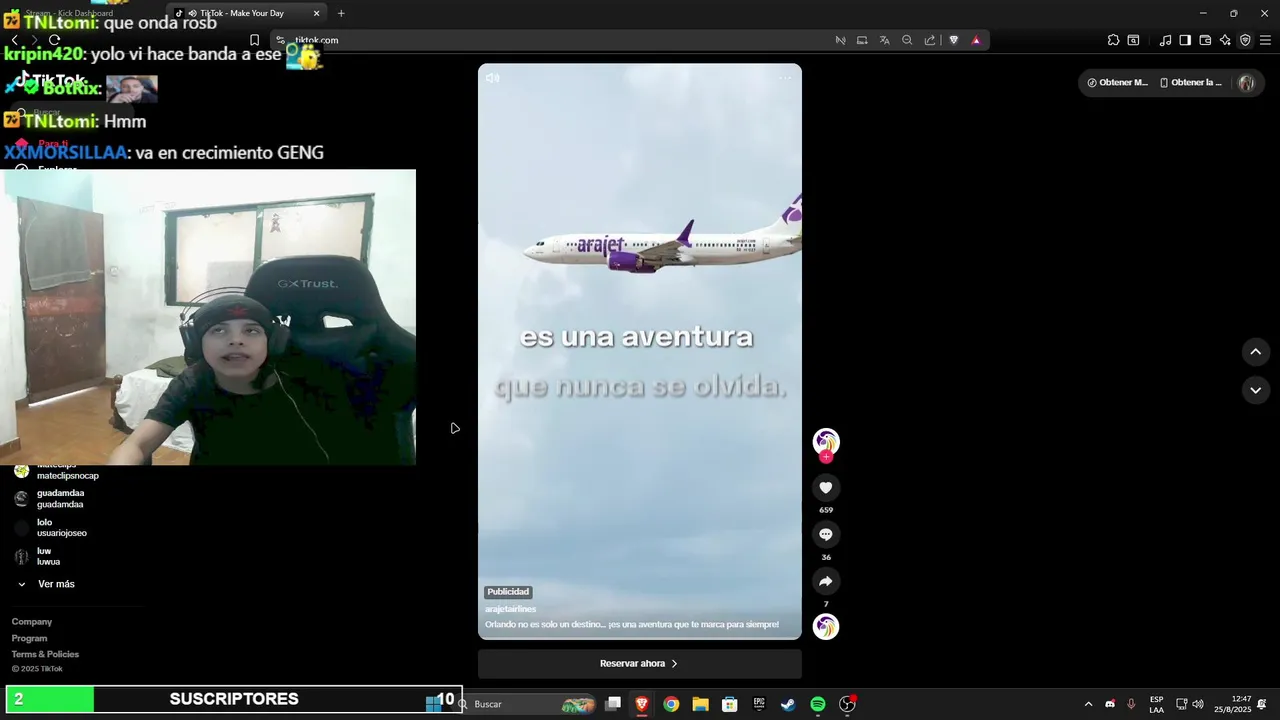Open the Brave Wallet icon
This screenshot has width=1280, height=720.
1205,40
